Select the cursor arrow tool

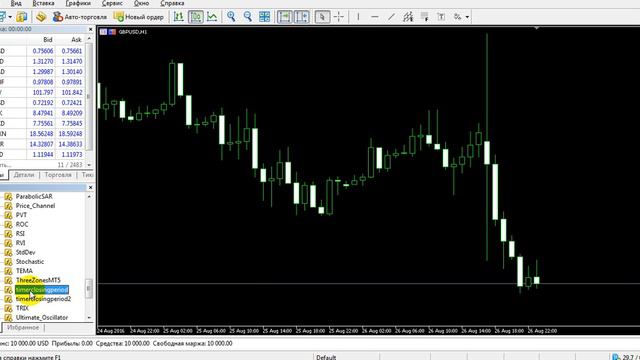click(x=322, y=17)
